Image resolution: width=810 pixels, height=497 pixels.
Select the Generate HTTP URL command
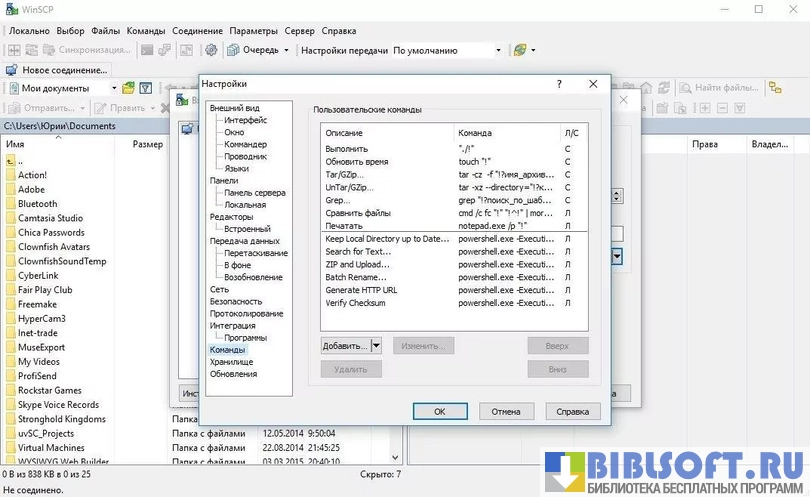[361, 290]
